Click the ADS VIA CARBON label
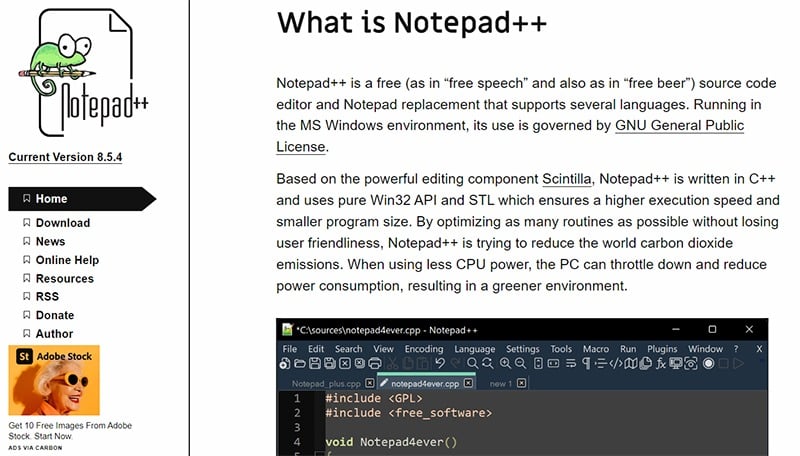Image resolution: width=800 pixels, height=456 pixels. tap(35, 448)
